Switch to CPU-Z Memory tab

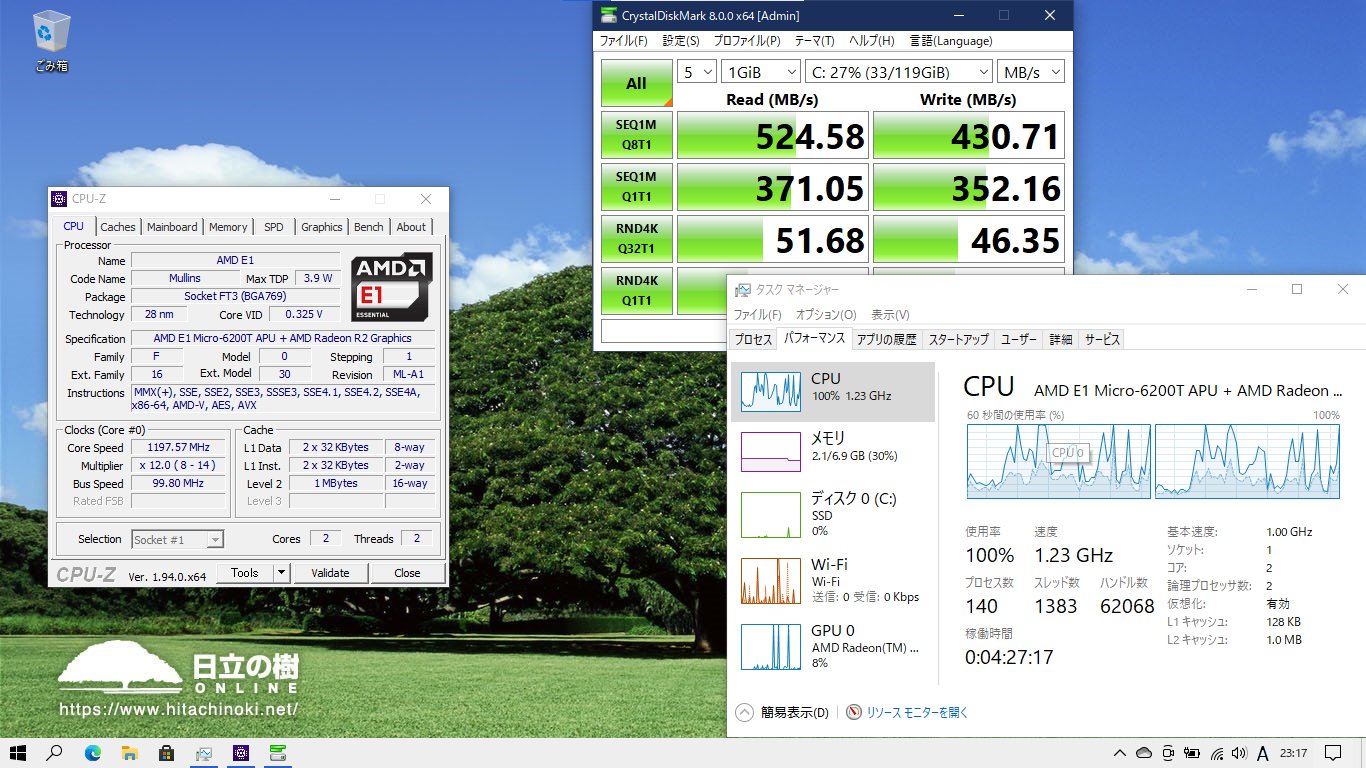coord(228,227)
